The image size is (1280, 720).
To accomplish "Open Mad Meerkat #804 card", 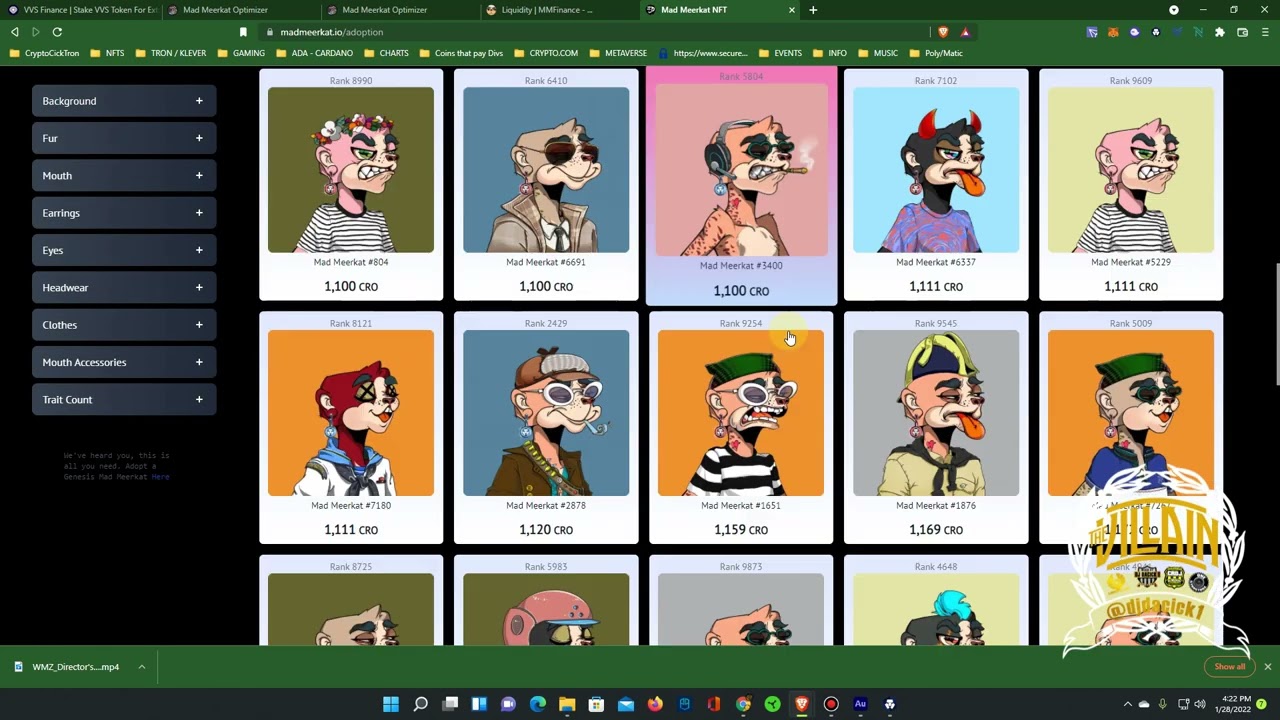I will (351, 185).
